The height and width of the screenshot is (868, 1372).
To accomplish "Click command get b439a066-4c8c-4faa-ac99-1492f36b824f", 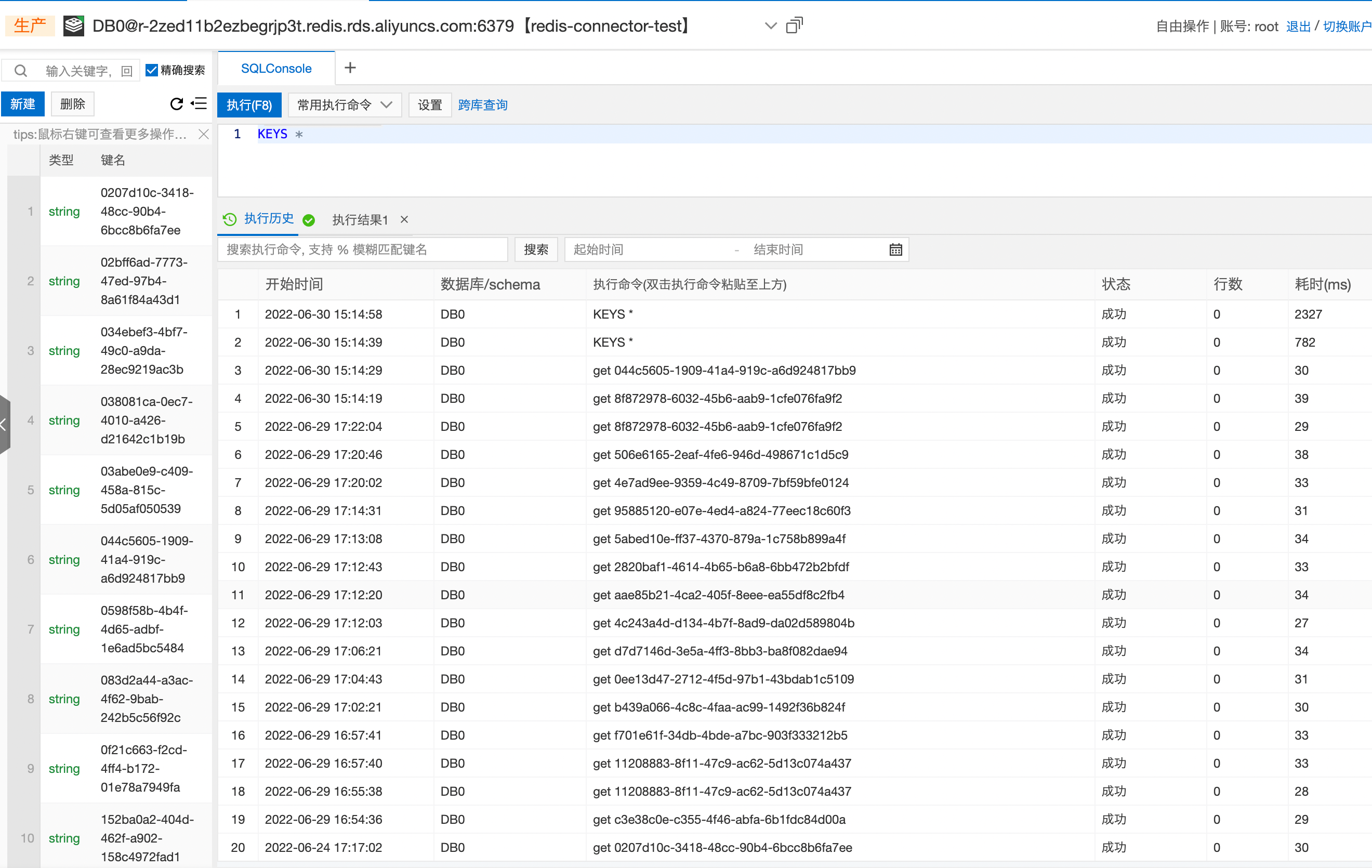I will coord(719,707).
